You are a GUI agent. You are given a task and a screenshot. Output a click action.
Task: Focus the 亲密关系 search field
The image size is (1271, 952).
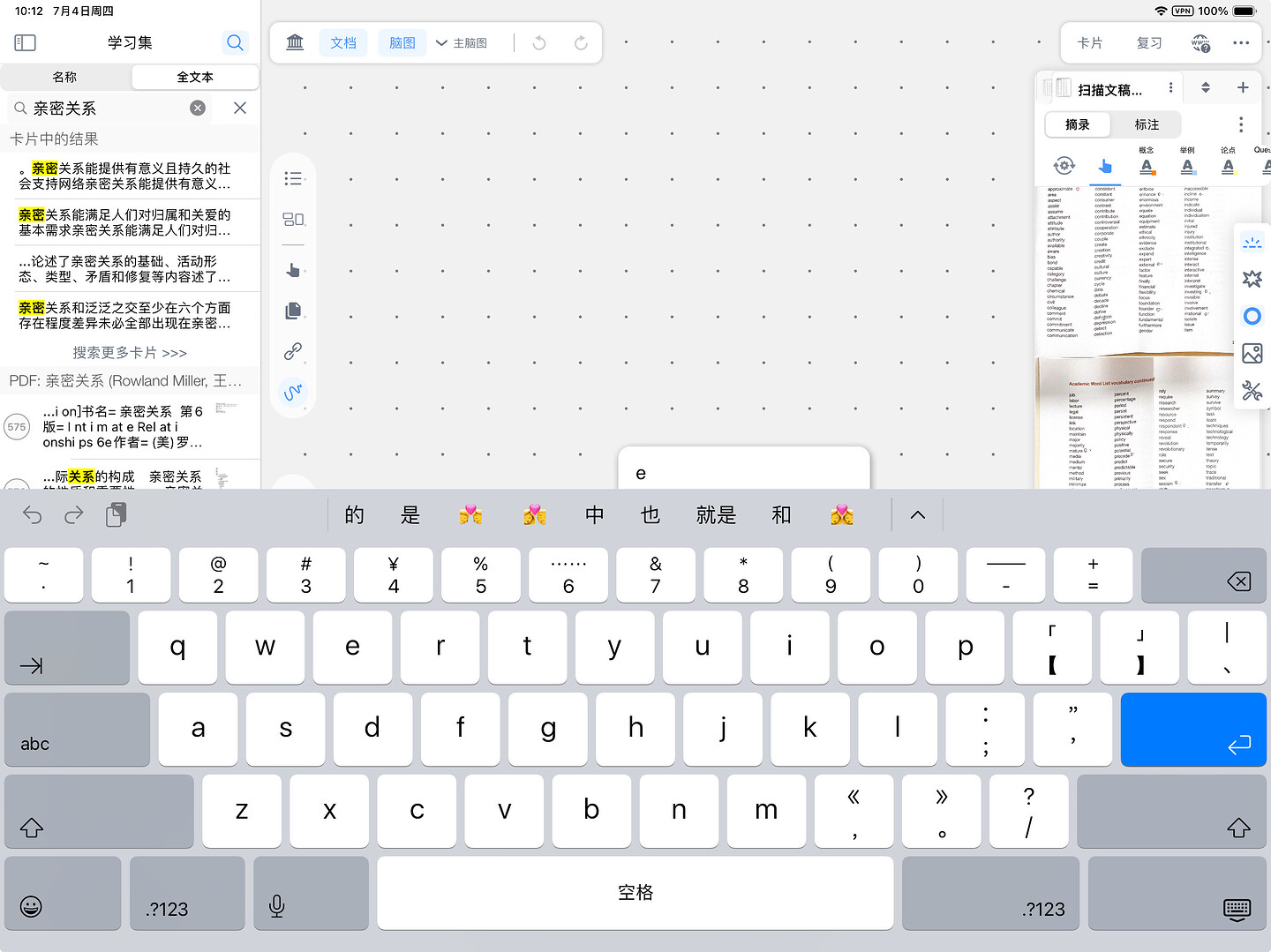pos(110,108)
